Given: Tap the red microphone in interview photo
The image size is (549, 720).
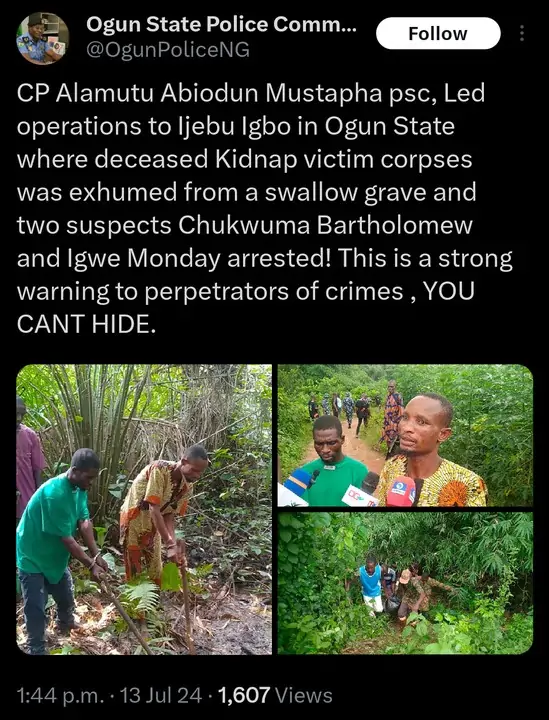Looking at the screenshot, I should tap(401, 492).
